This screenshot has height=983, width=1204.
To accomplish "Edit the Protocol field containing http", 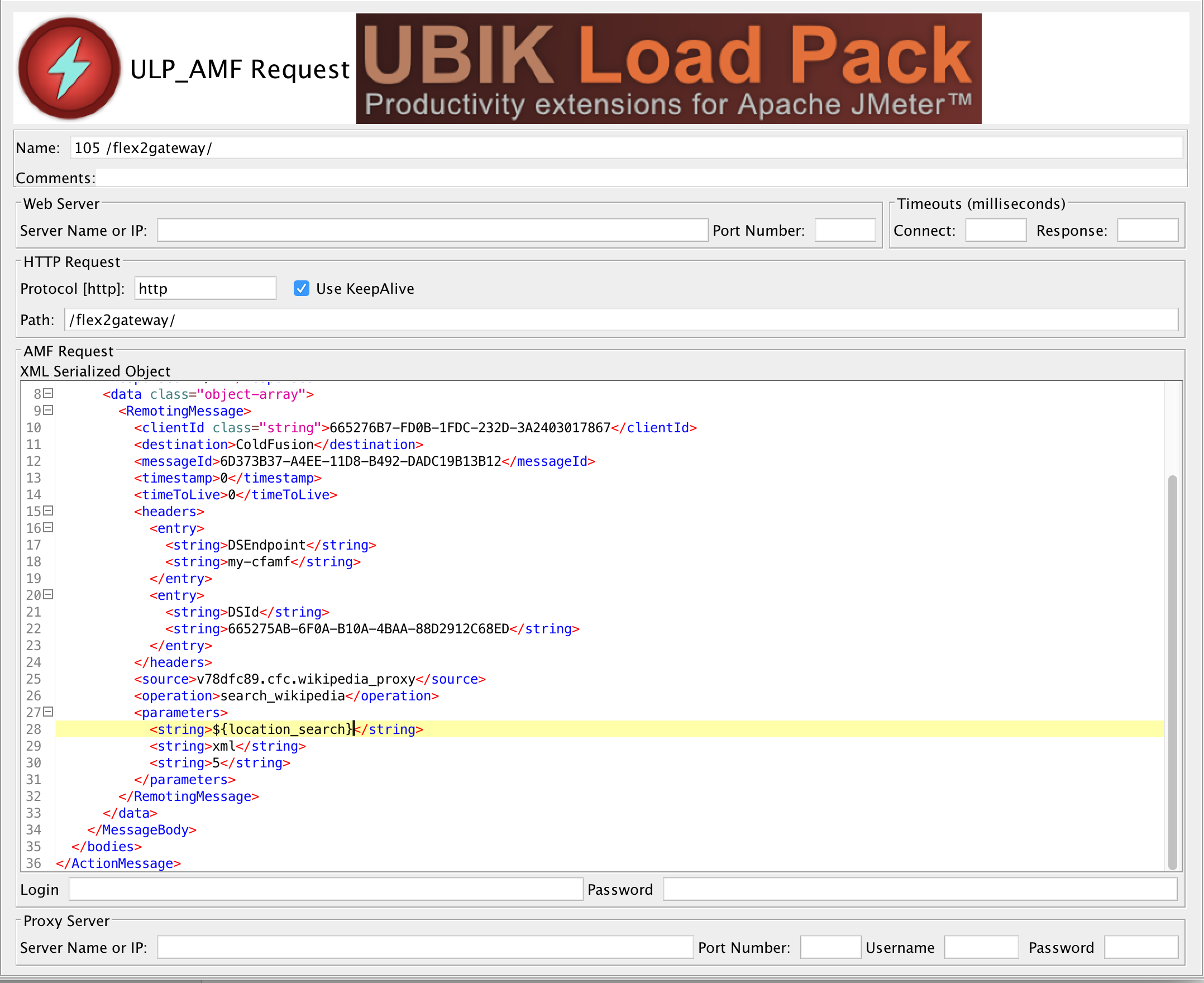I will click(205, 289).
